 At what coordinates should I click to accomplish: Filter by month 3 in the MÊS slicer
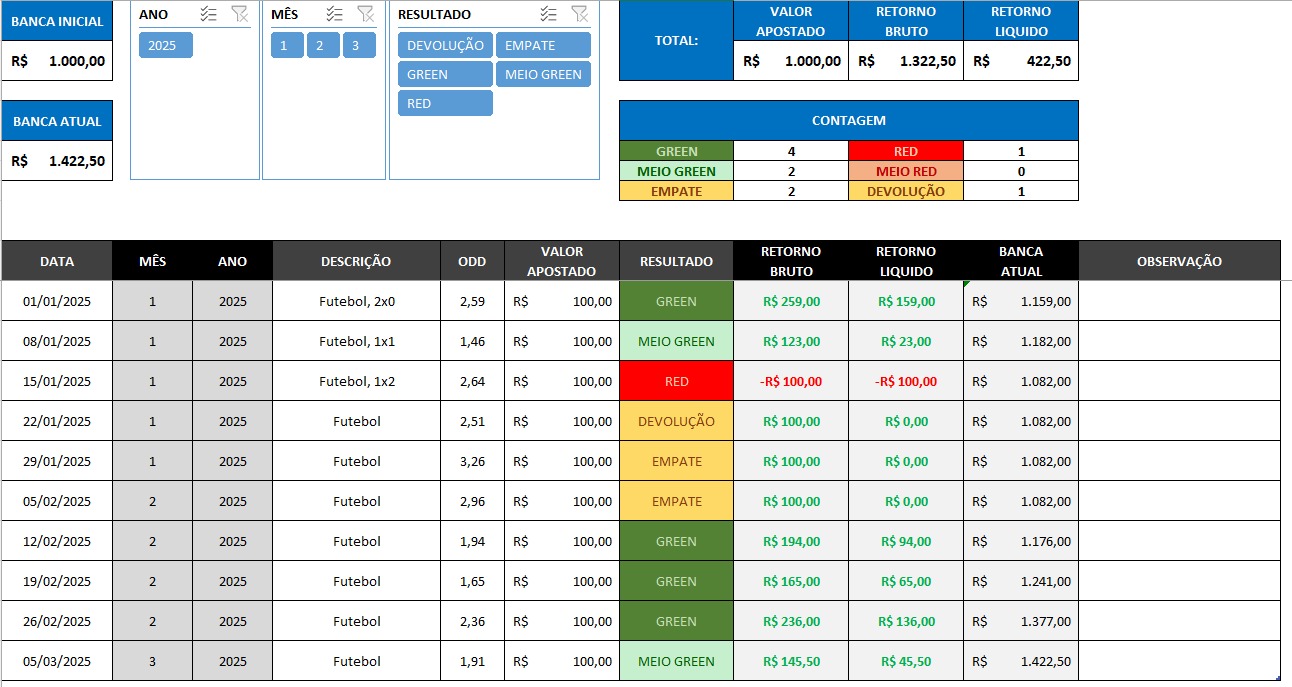click(x=359, y=45)
